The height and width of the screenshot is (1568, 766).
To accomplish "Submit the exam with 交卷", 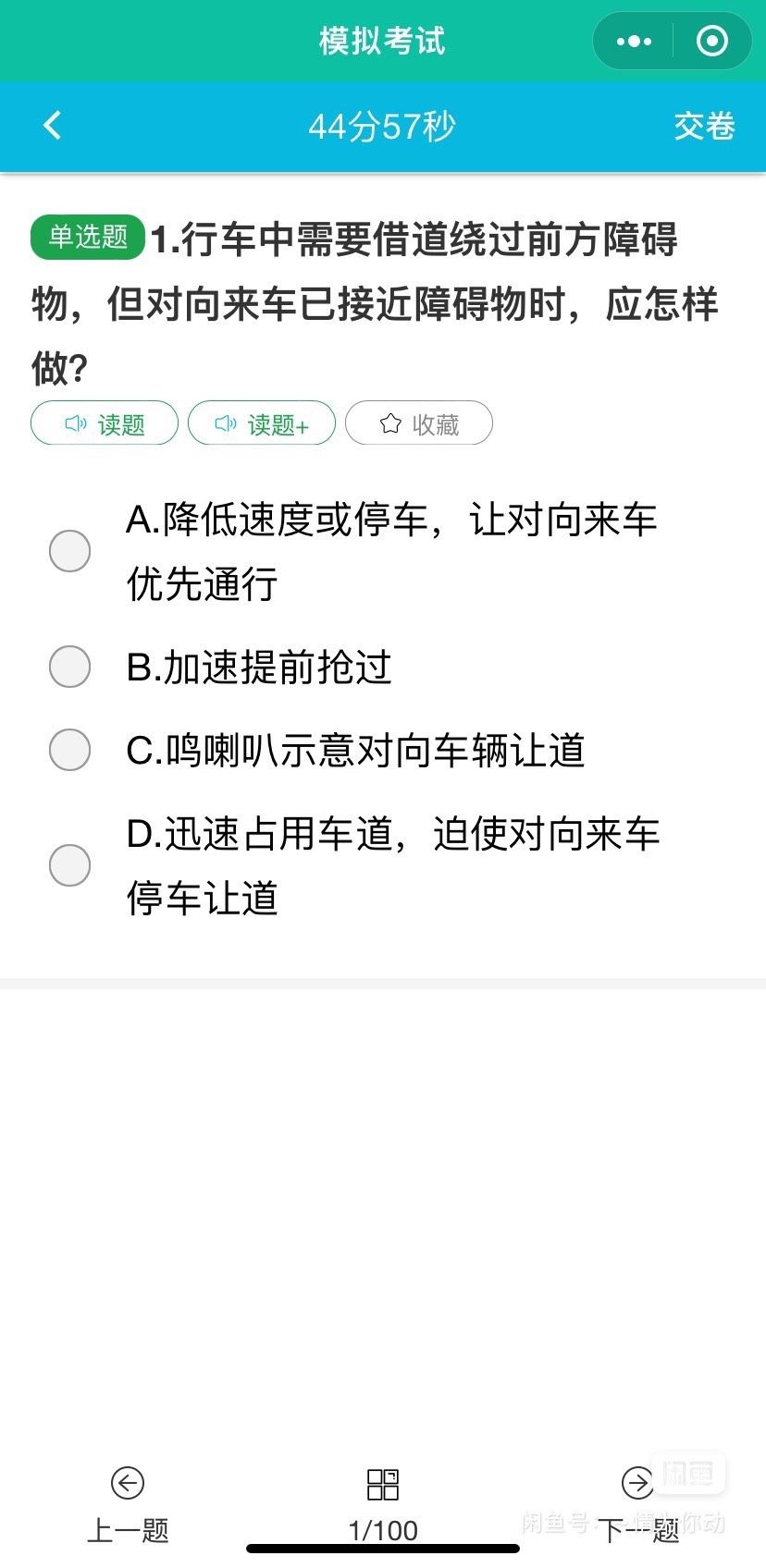I will 704,126.
